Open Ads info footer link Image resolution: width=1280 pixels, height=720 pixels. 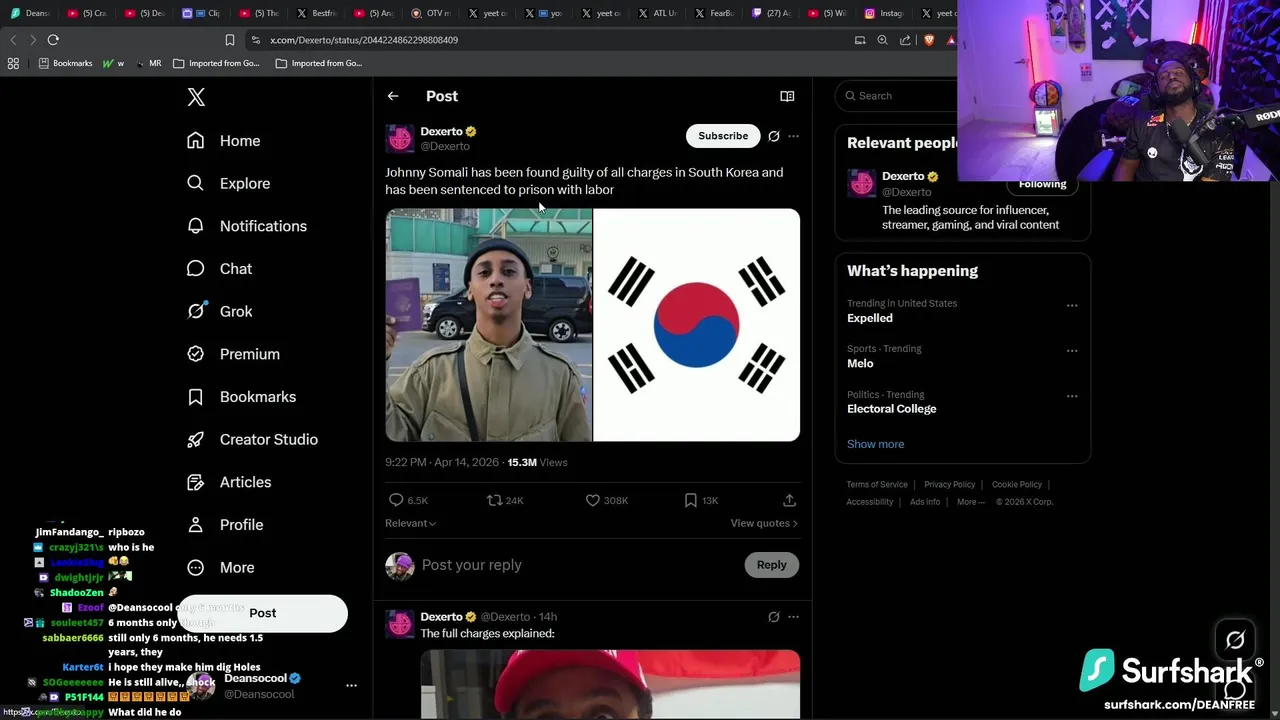[x=925, y=502]
